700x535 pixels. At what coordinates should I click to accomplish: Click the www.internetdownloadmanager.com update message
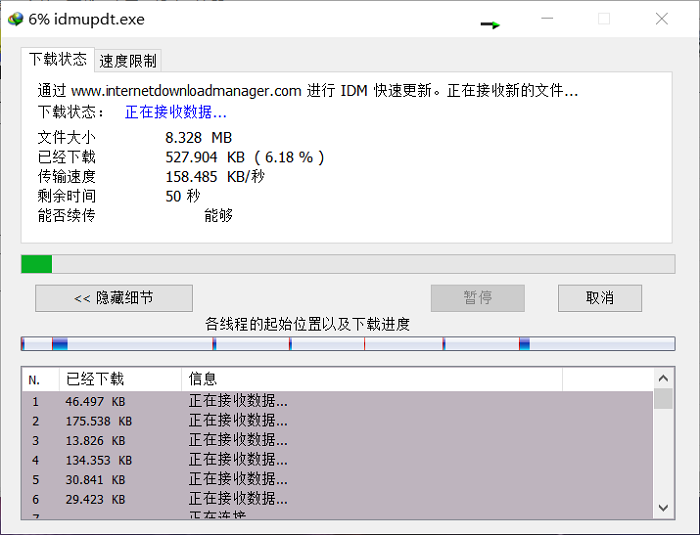pyautogui.click(x=308, y=91)
